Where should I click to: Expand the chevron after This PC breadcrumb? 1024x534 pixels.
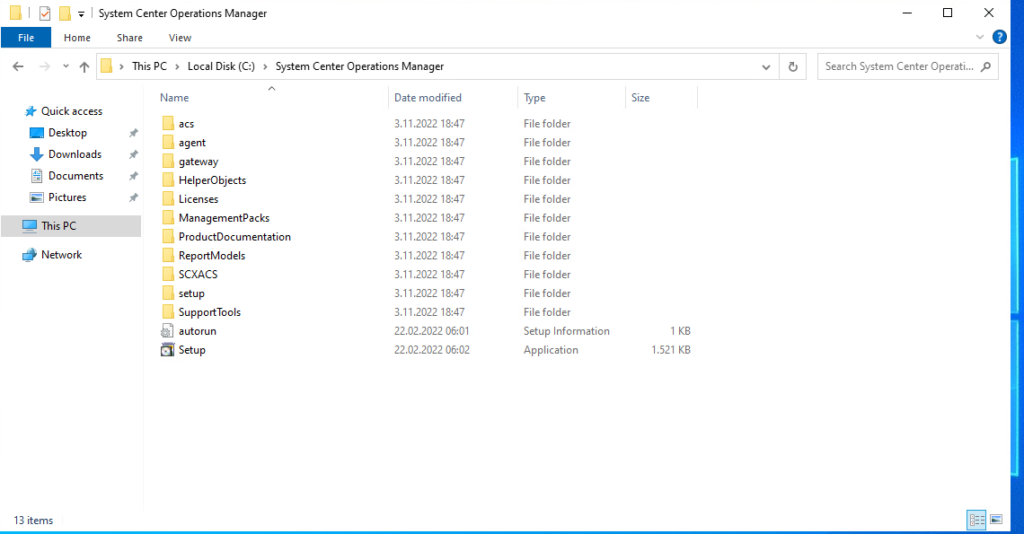(177, 67)
